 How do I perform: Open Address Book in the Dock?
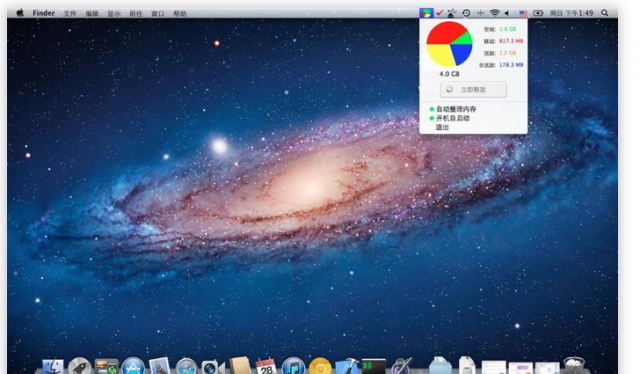point(240,366)
